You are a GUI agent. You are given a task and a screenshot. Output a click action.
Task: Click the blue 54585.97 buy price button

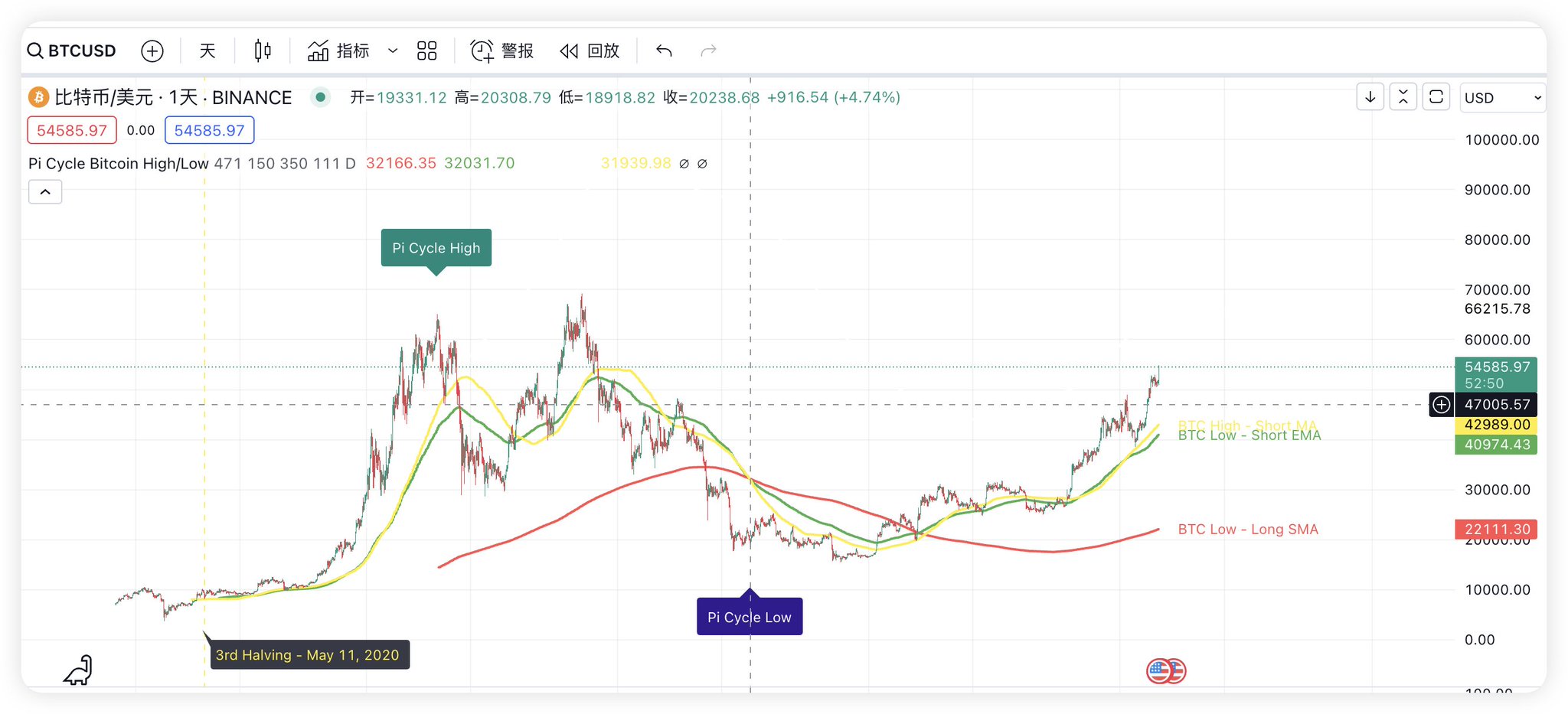[209, 130]
